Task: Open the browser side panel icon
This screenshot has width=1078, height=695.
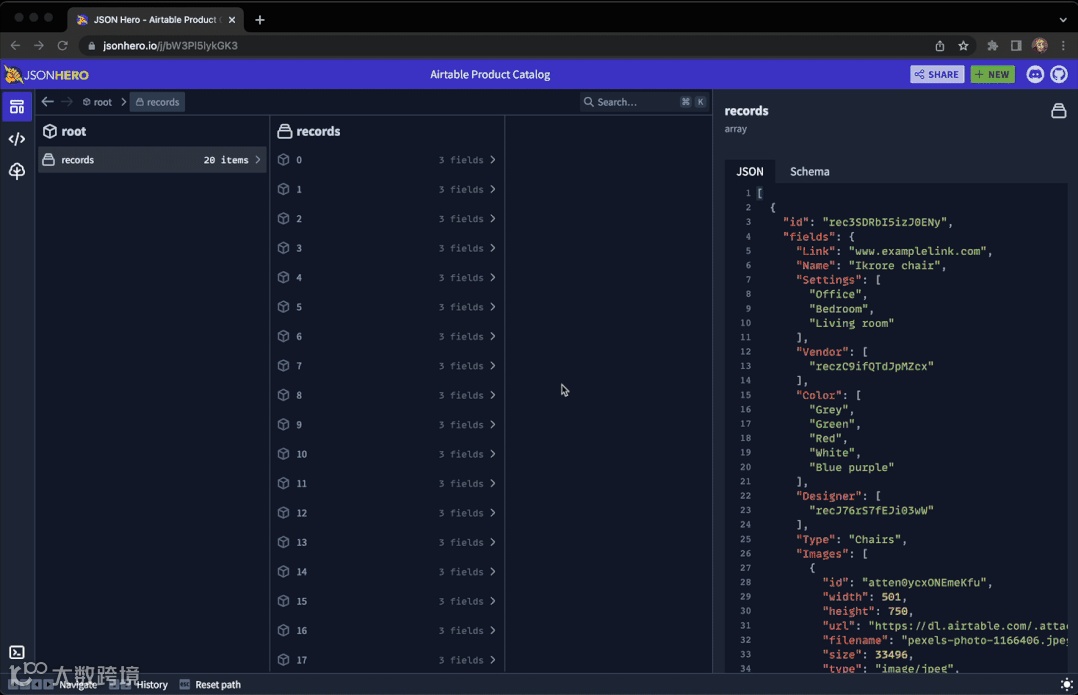Action: [1015, 45]
